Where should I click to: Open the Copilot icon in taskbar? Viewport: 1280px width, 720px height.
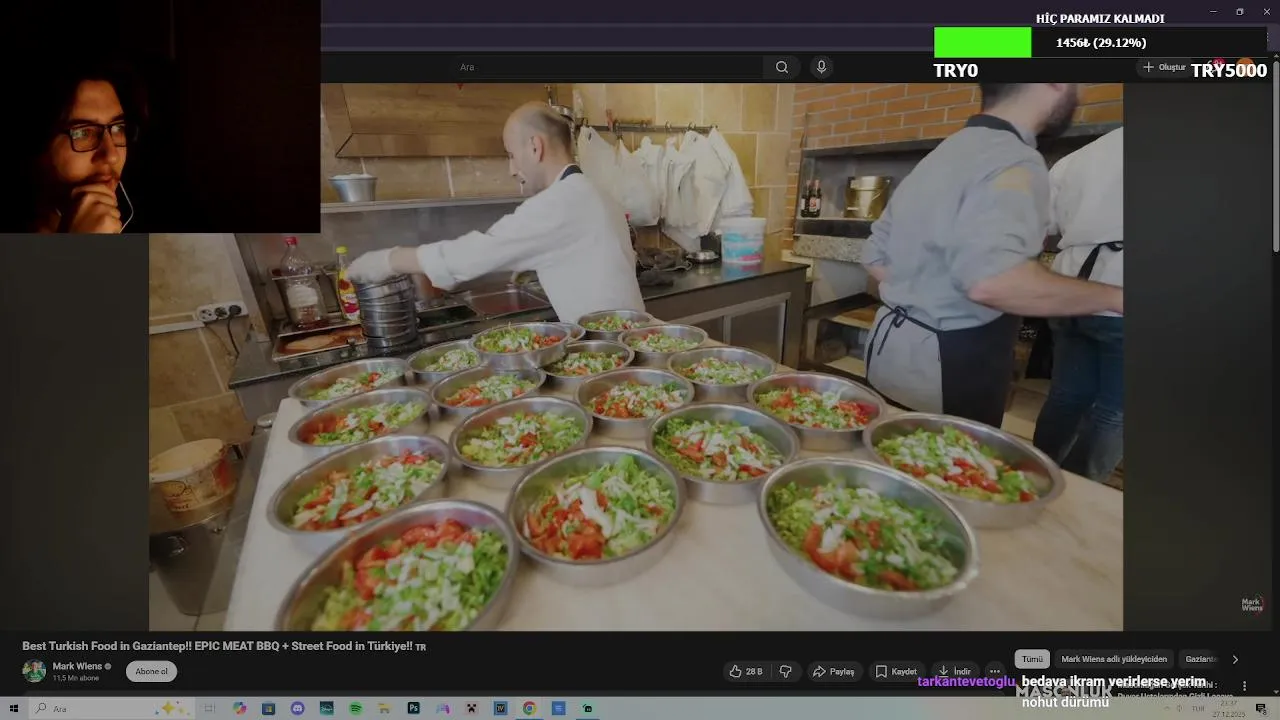[239, 708]
